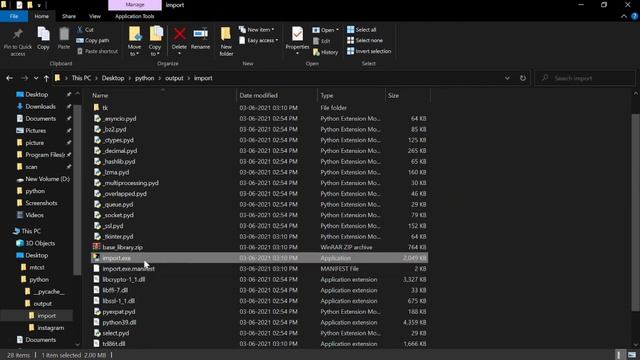Click Edit in the ribbon Open group
The width and height of the screenshot is (640, 360).
(322, 41)
